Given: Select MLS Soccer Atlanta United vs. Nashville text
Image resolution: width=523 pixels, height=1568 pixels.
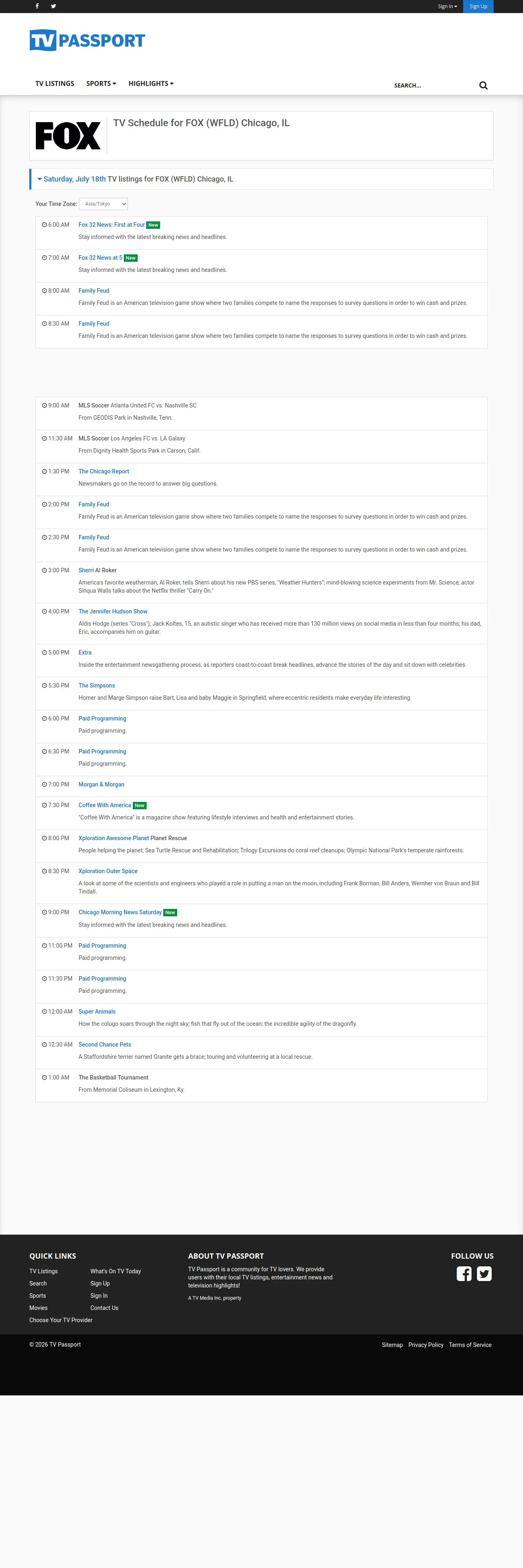Looking at the screenshot, I should 138,405.
